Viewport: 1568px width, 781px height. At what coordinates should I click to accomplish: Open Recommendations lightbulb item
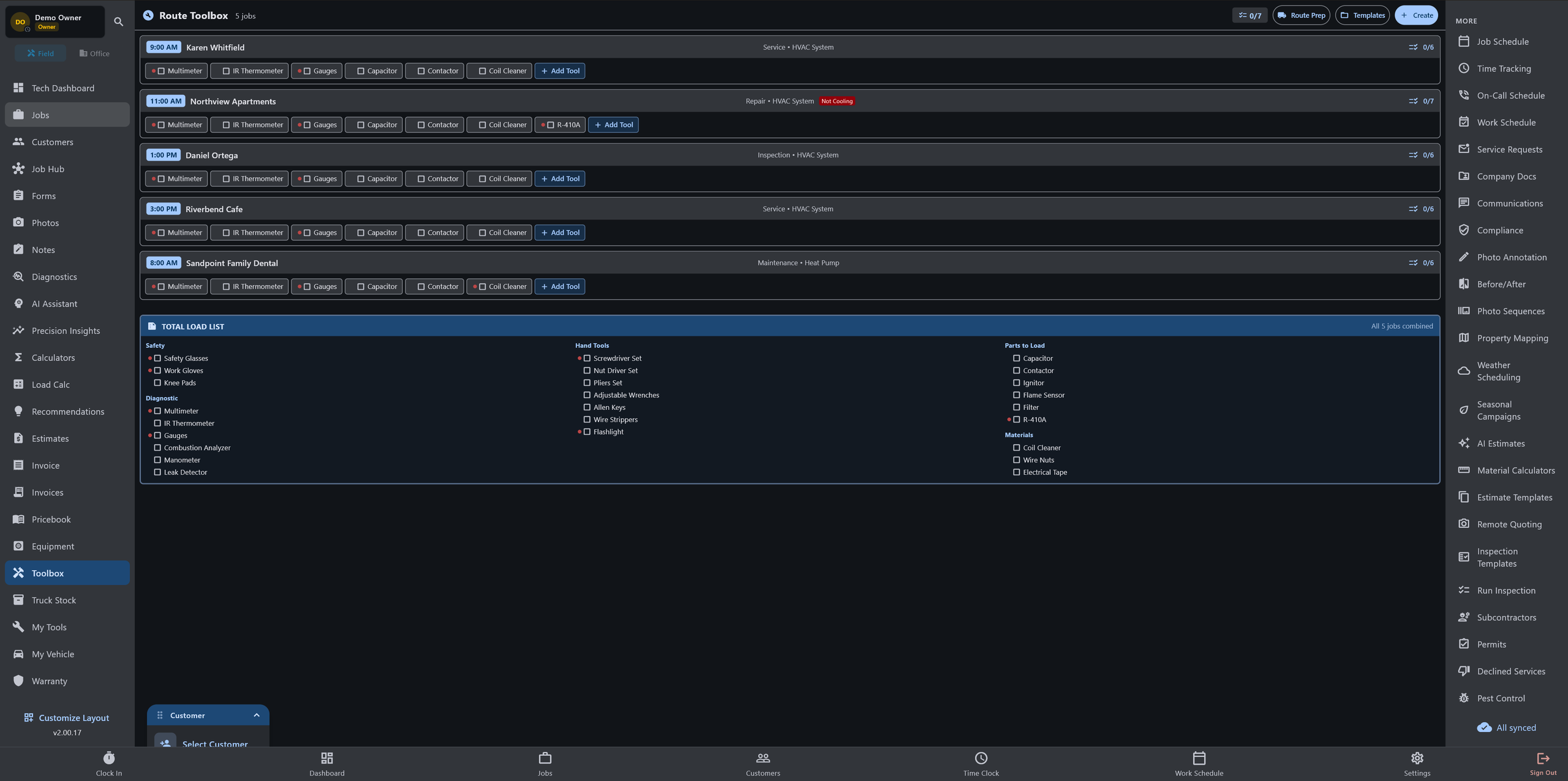pos(67,411)
